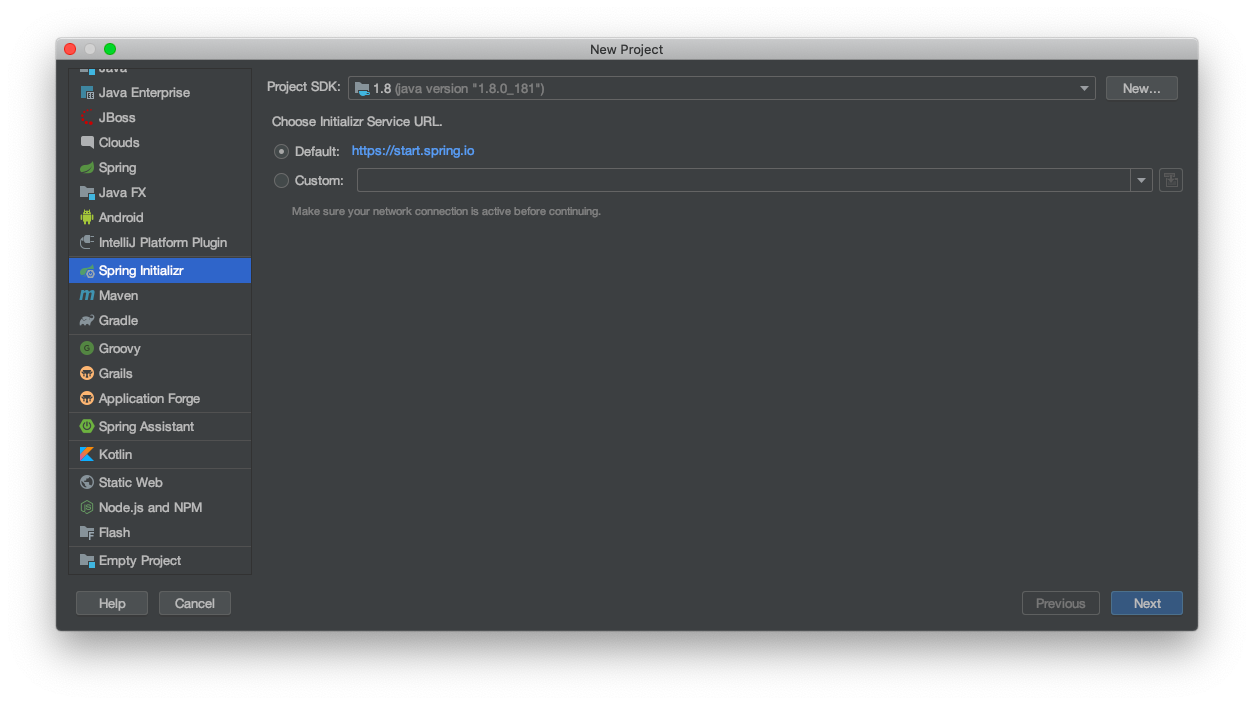Screen dimensions: 1254x705
Task: Click the Grails label text
Action: click(116, 374)
